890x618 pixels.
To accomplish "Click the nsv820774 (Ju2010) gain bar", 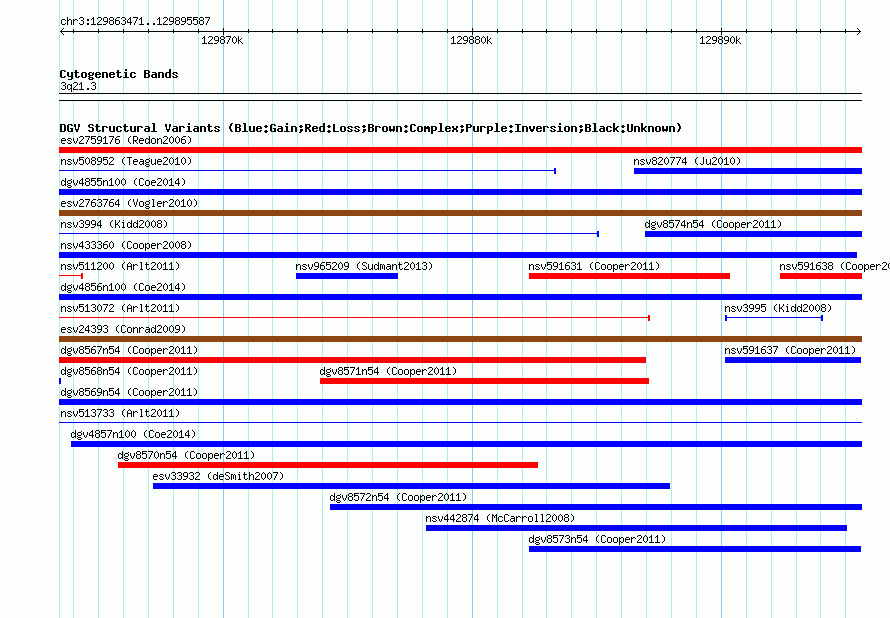I will 748,171.
